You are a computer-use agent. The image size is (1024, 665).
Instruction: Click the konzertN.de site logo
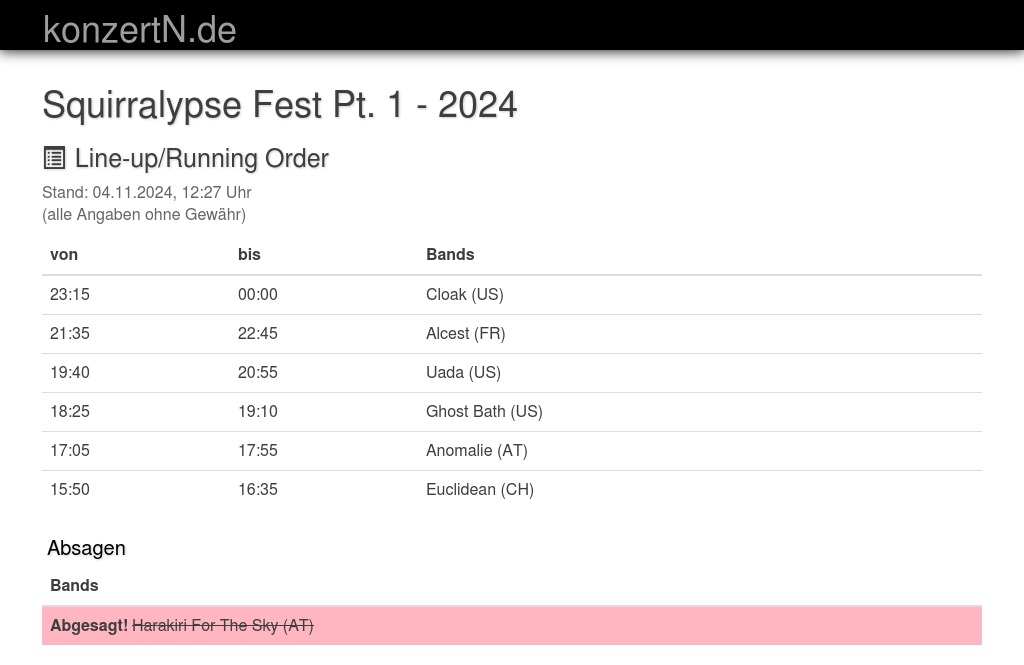tap(139, 29)
